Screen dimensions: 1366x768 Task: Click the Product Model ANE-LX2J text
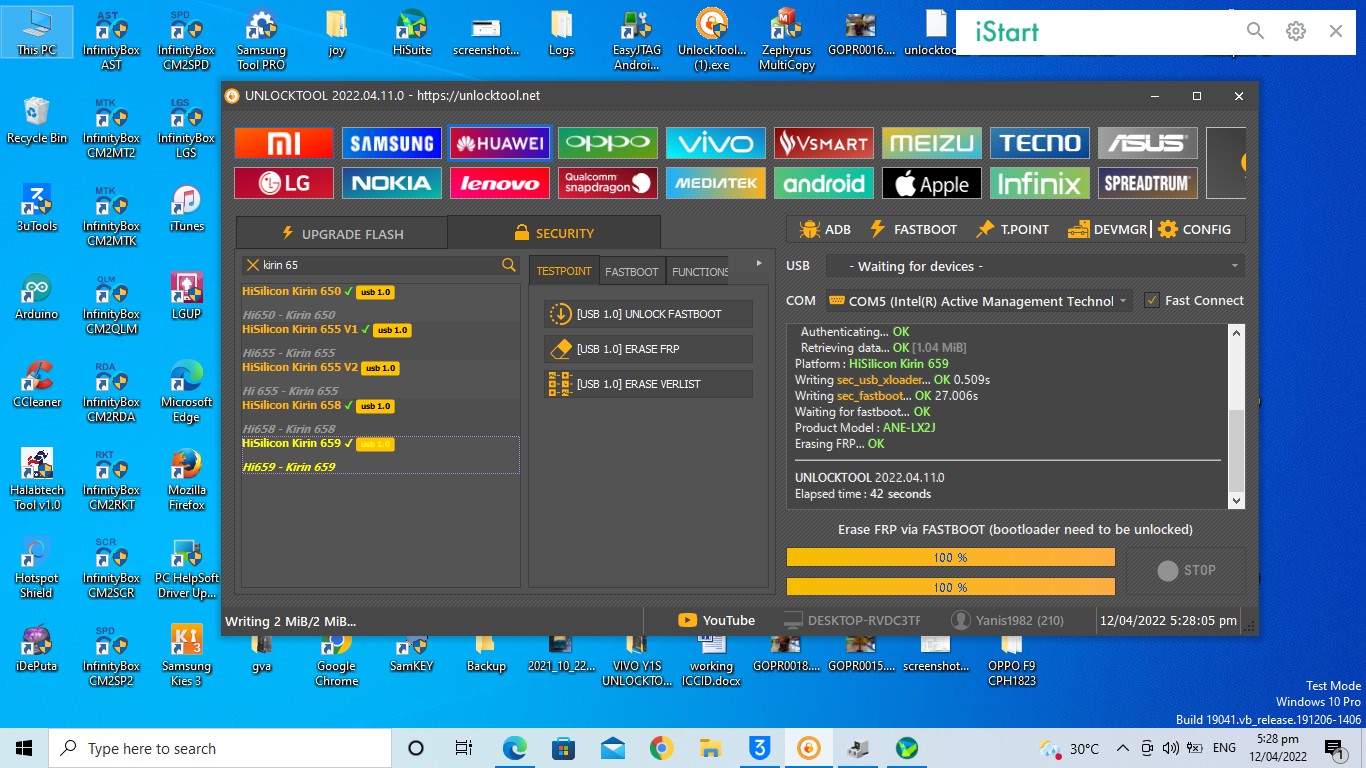click(x=865, y=427)
